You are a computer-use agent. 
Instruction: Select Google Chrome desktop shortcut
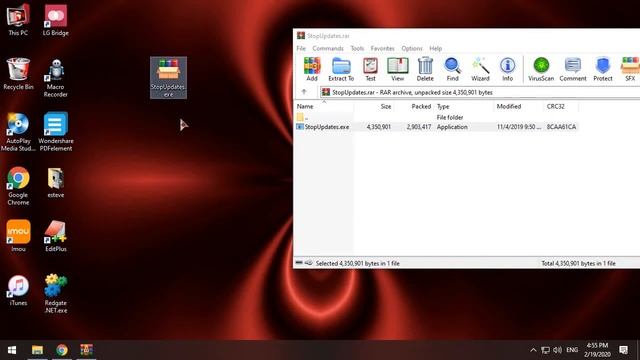point(18,186)
